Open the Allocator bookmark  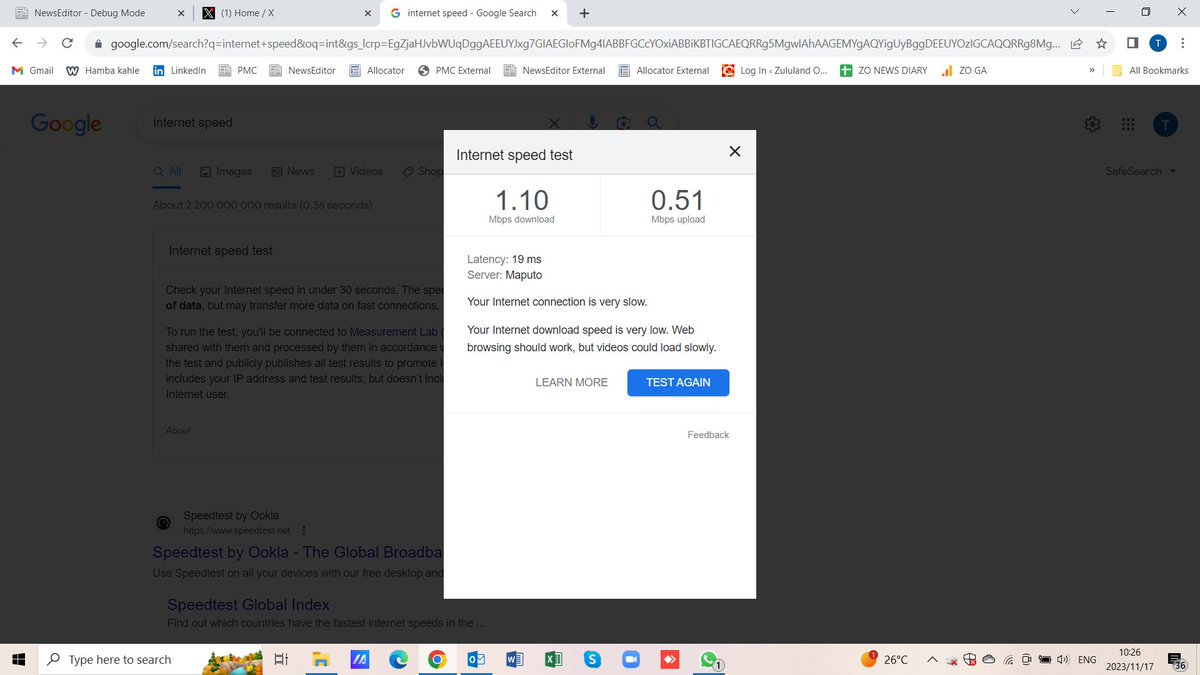pos(376,71)
